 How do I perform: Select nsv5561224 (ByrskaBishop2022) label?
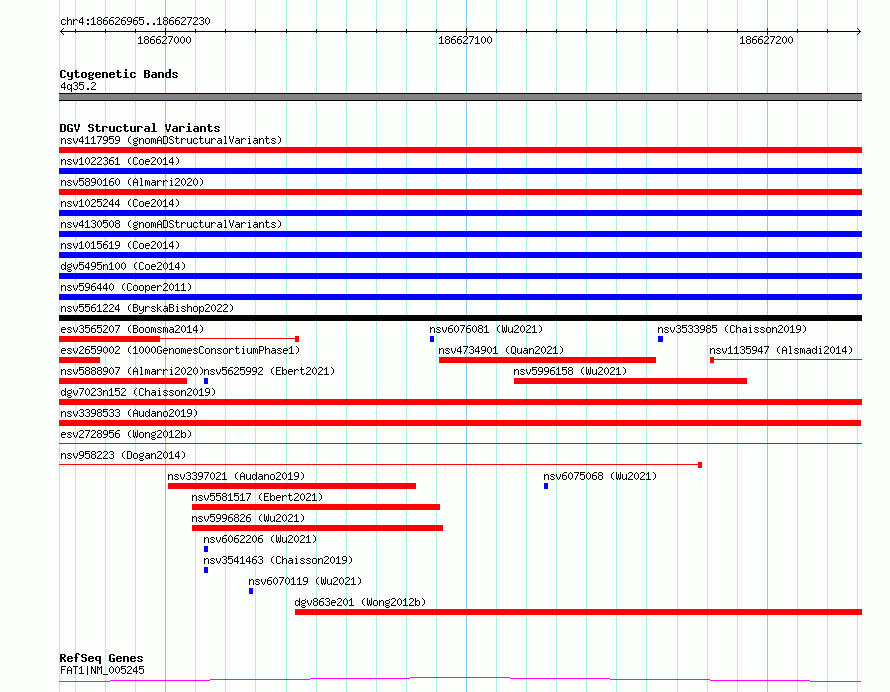(x=147, y=308)
